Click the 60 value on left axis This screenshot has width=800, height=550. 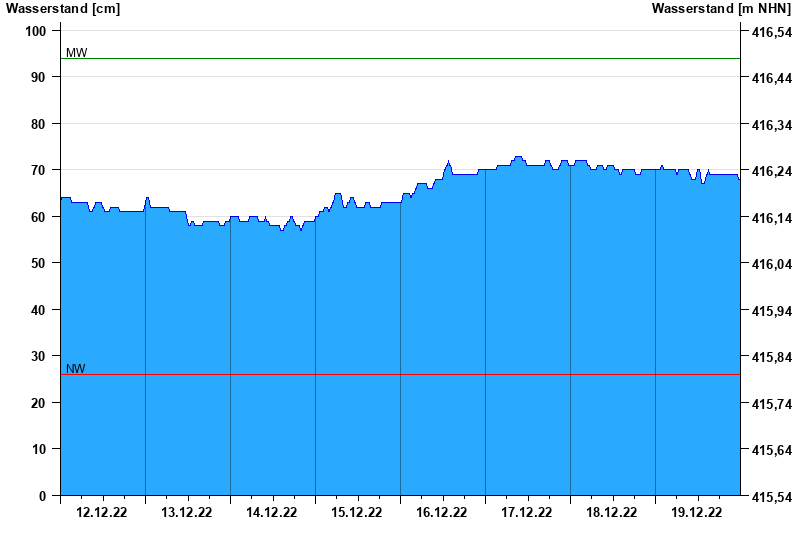pyautogui.click(x=39, y=217)
